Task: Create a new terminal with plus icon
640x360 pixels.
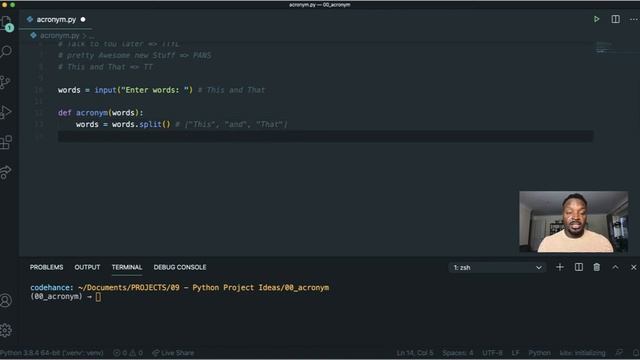Action: 560,267
